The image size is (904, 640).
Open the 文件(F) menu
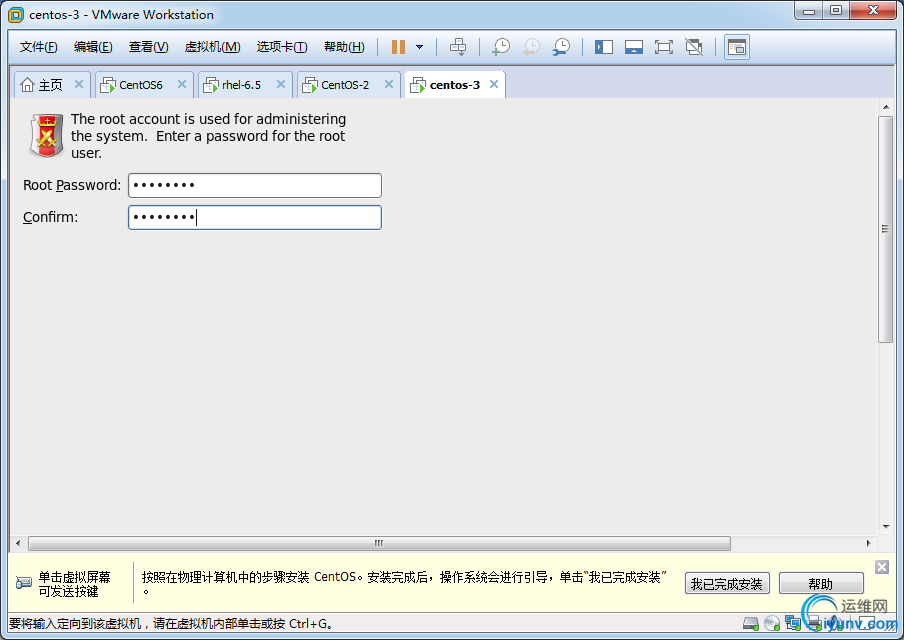click(x=38, y=47)
